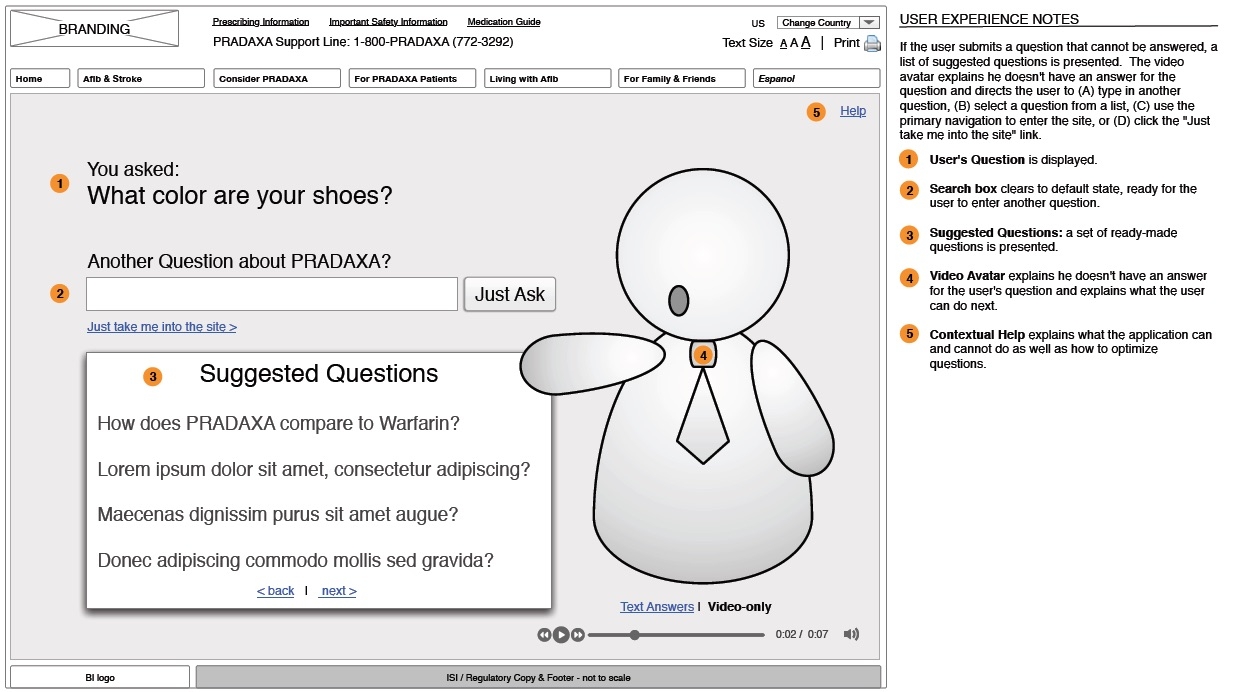The width and height of the screenshot is (1233, 692).
Task: Select the Donec adipiscing suggested question
Action: coord(296,561)
